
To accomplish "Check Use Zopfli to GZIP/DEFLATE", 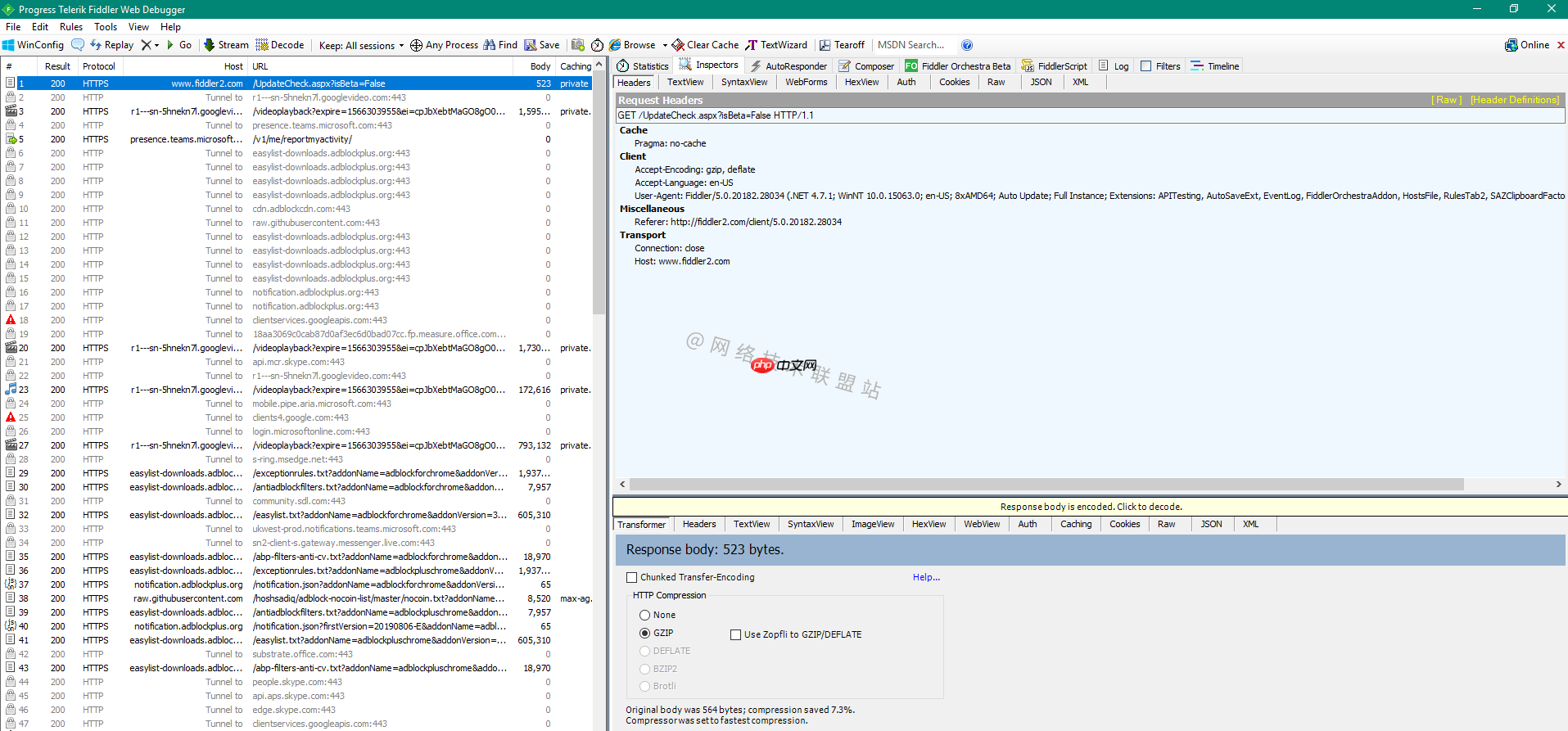I will (x=735, y=634).
